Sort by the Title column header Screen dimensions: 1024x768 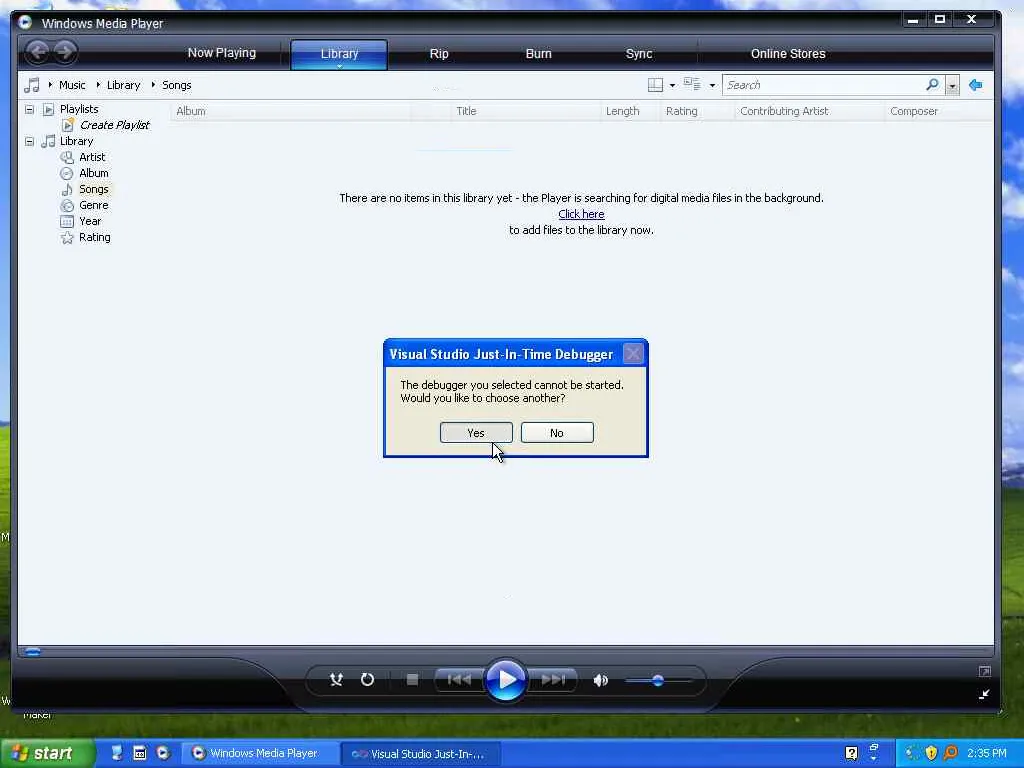click(526, 111)
